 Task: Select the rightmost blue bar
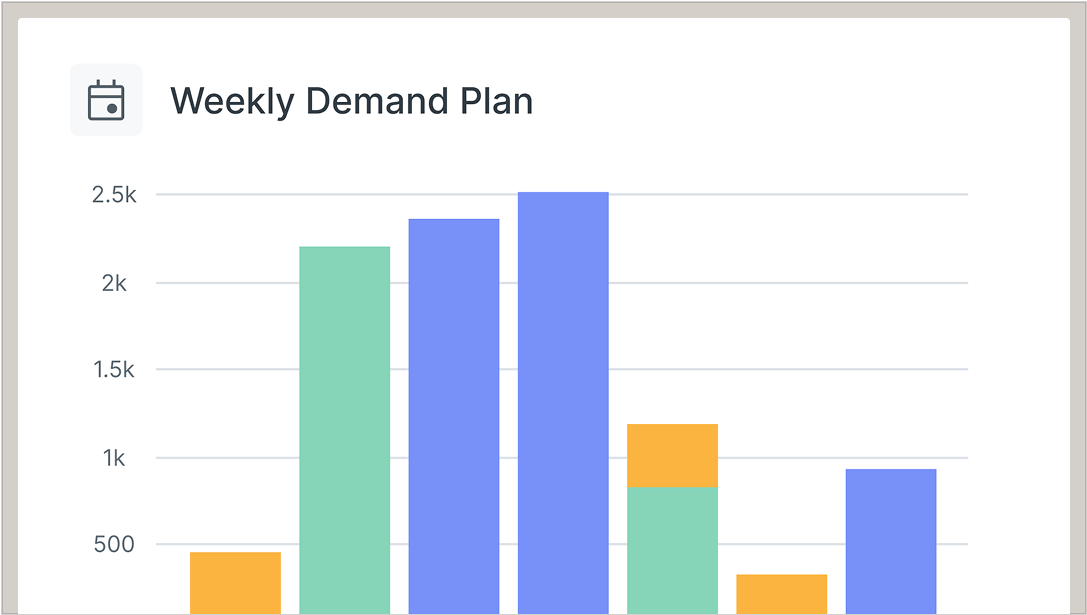pyautogui.click(x=891, y=540)
